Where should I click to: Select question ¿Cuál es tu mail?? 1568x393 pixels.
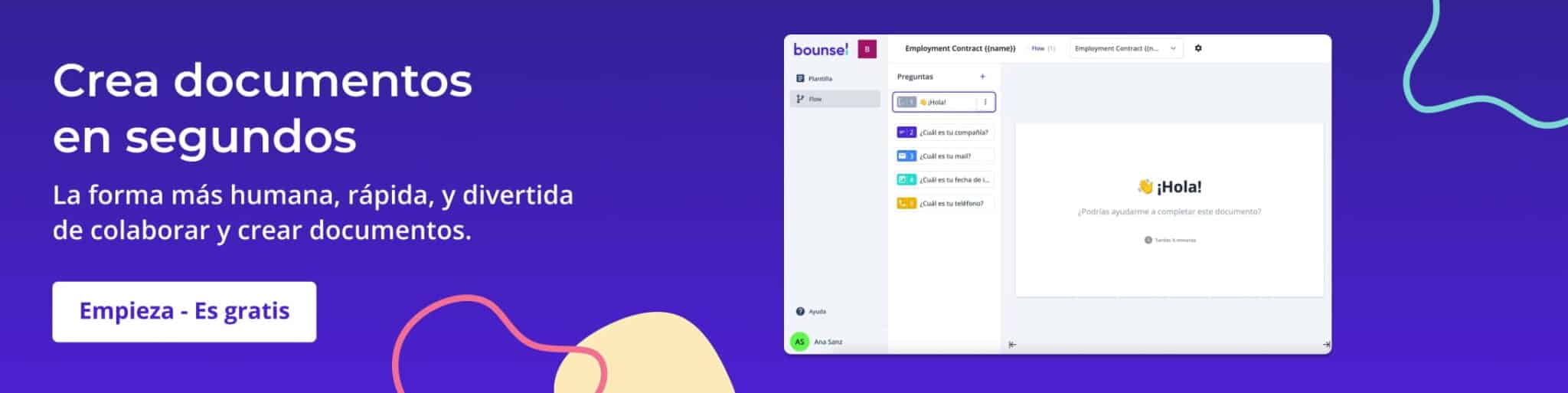945,156
